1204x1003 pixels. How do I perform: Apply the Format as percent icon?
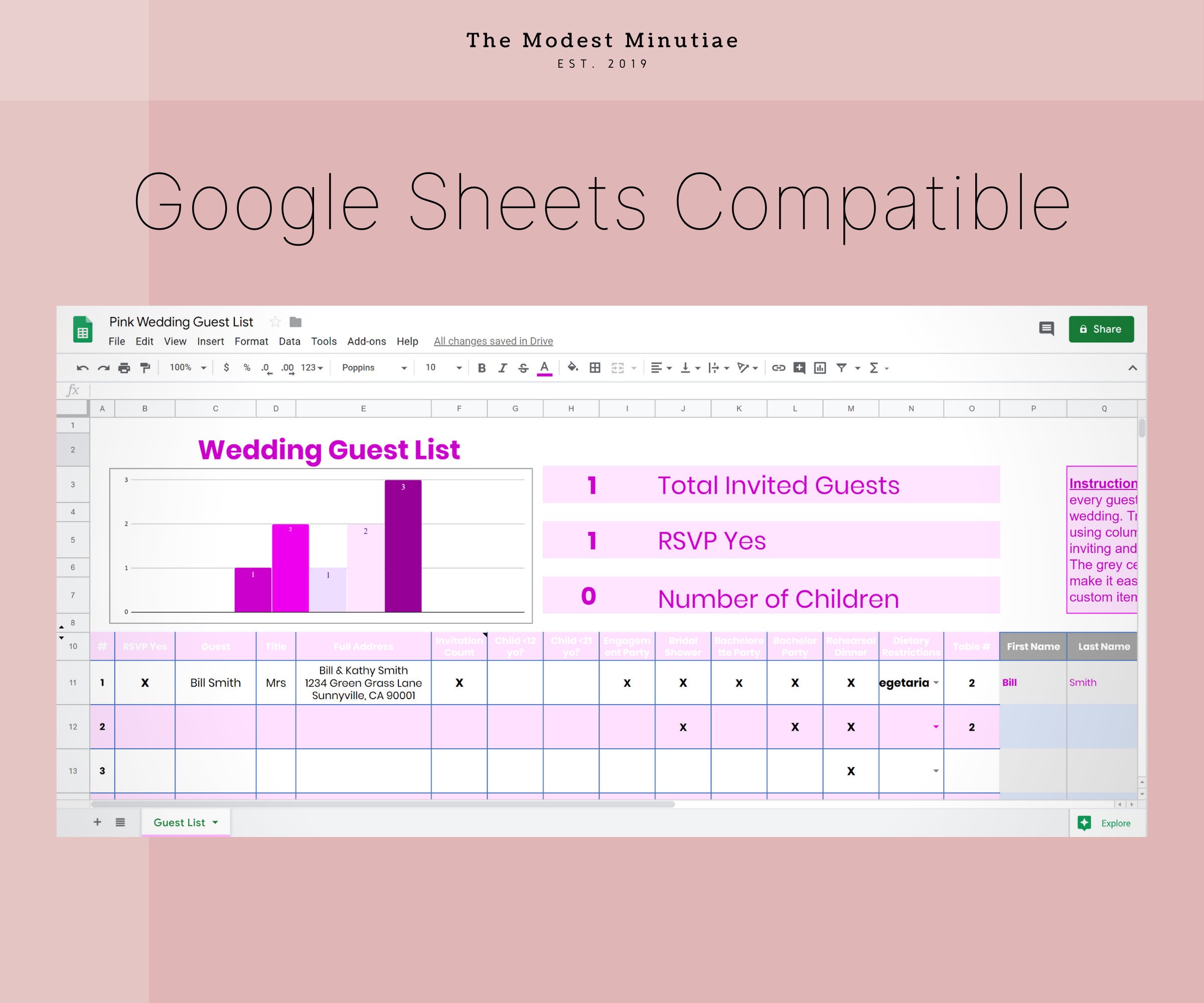tap(246, 368)
